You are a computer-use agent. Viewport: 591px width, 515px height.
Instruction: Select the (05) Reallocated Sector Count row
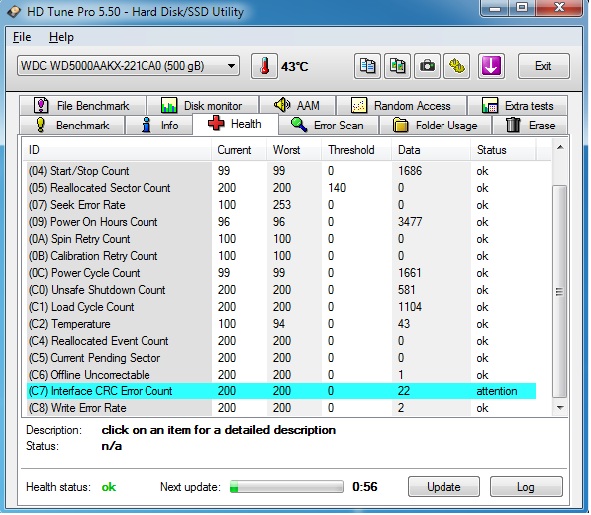281,188
